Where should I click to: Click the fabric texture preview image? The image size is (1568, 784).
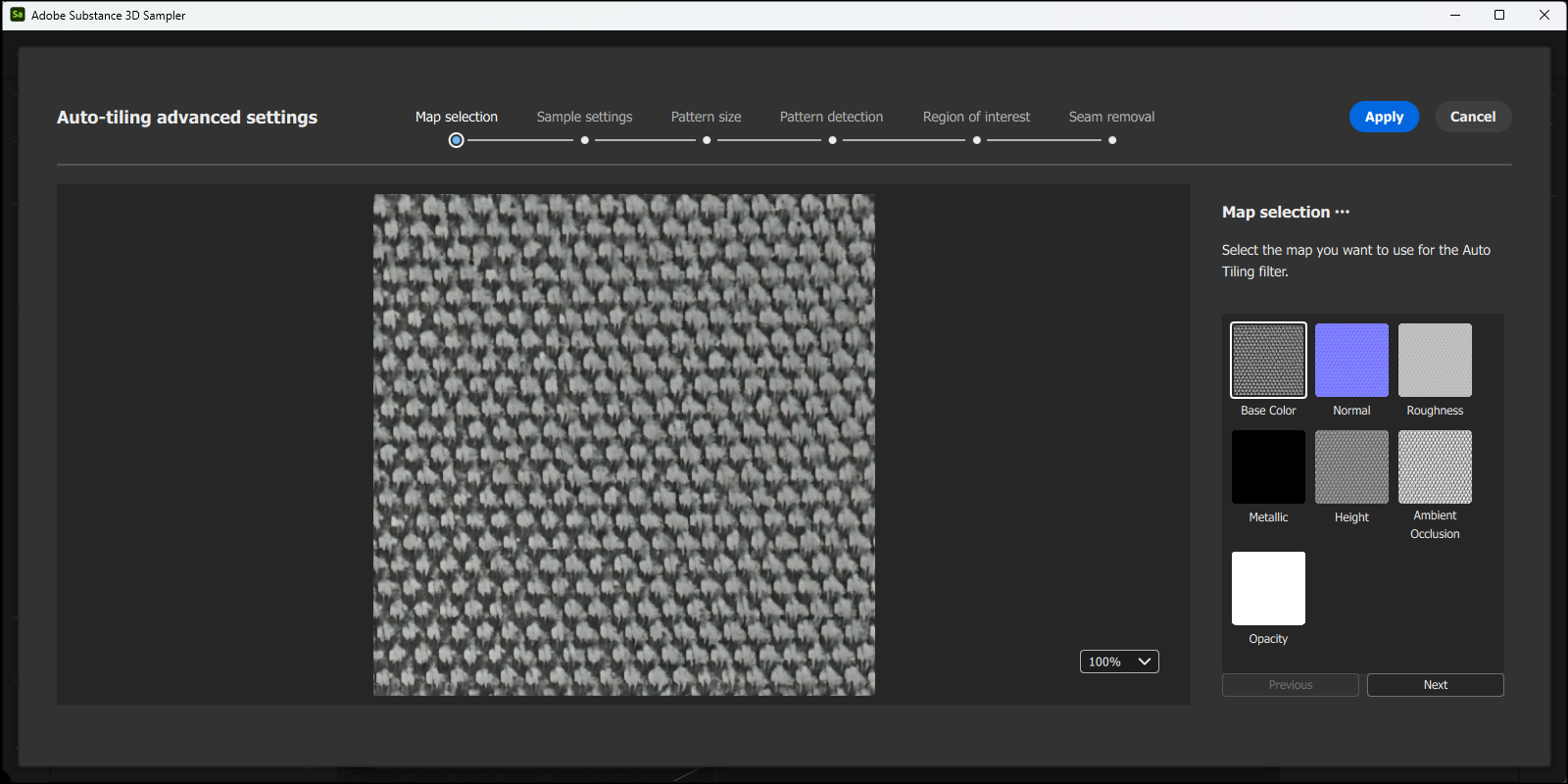(x=624, y=445)
